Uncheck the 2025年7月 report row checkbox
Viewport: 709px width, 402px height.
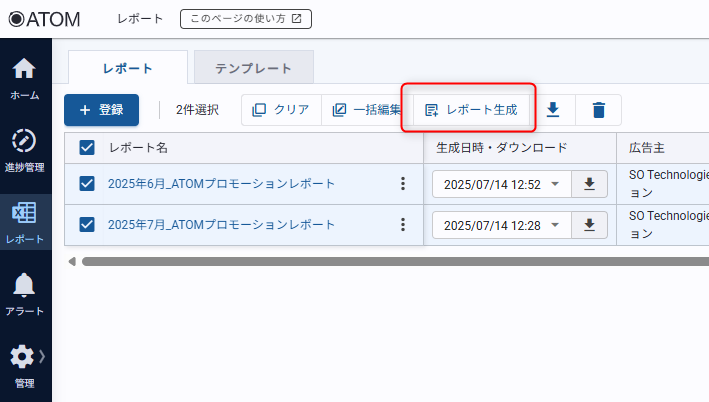click(87, 225)
